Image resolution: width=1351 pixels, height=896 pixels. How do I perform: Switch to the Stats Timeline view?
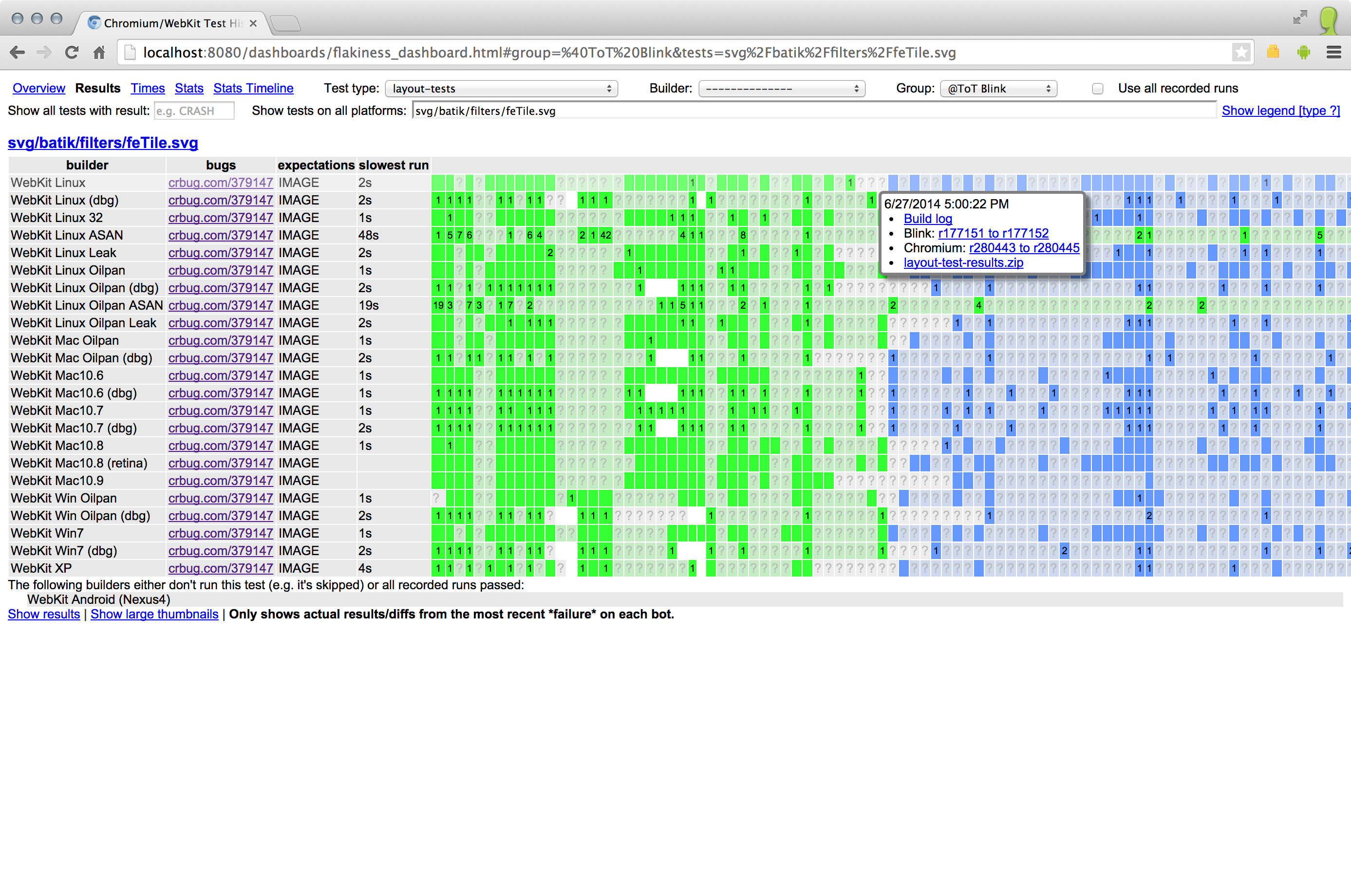pos(253,88)
